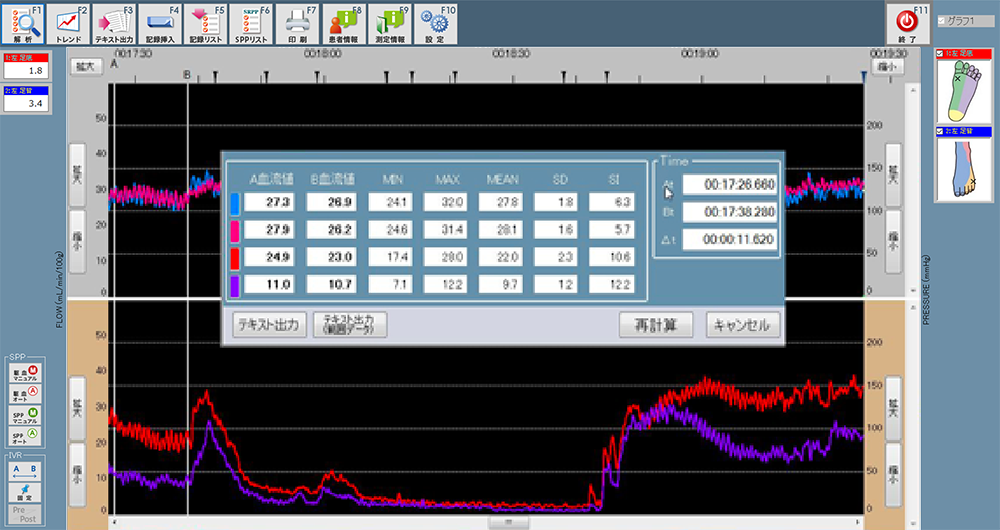
Task: Click the horizontal scrollbar thumb below graph
Action: (508, 522)
